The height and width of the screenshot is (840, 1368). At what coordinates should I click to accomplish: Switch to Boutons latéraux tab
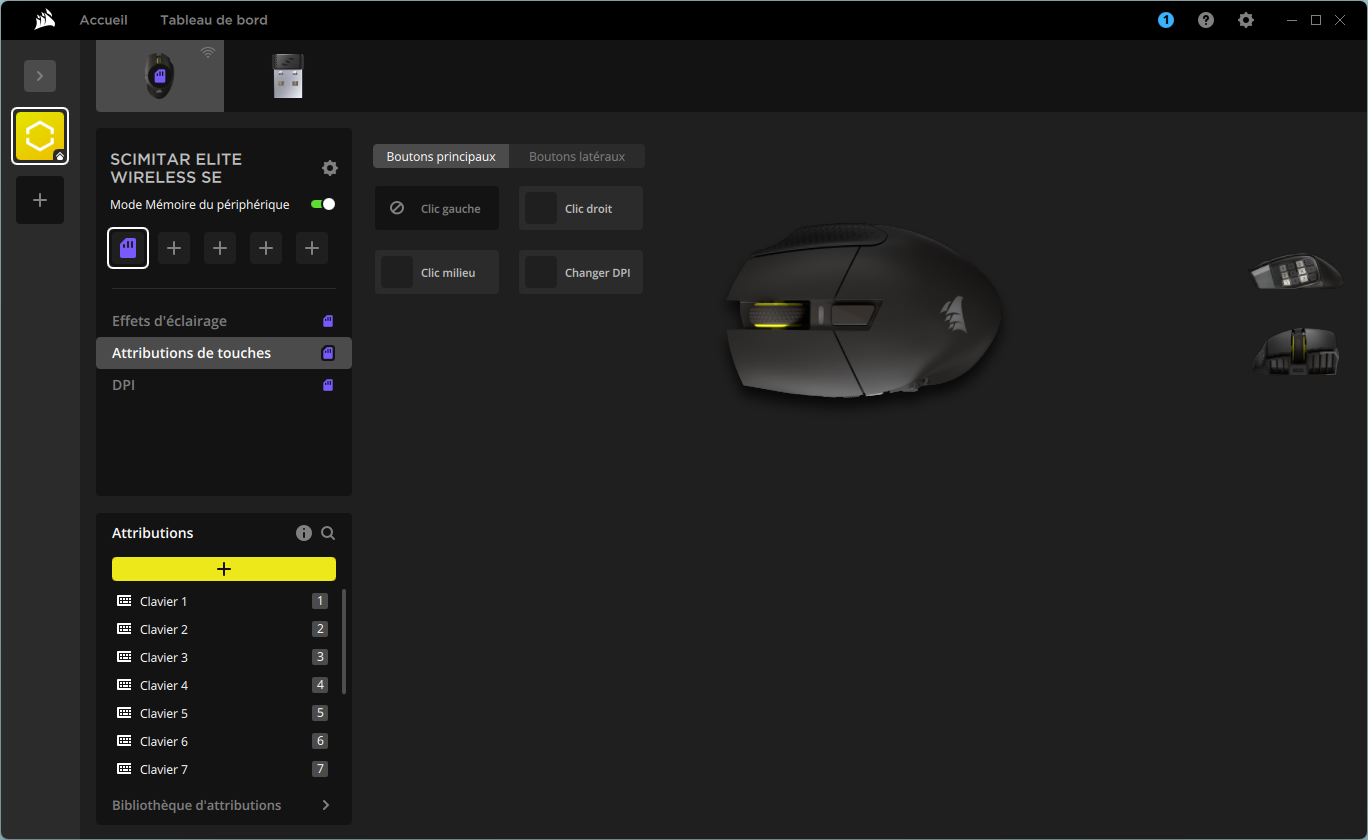pyautogui.click(x=577, y=156)
